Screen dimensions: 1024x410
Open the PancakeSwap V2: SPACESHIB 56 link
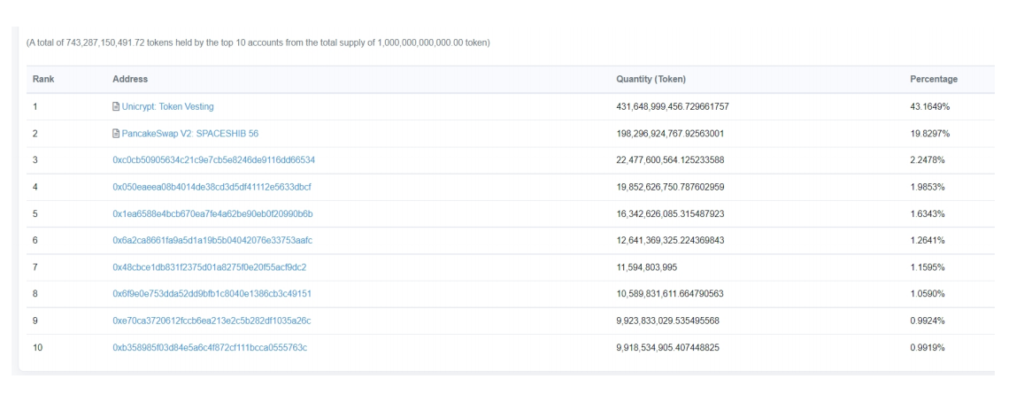(x=190, y=133)
